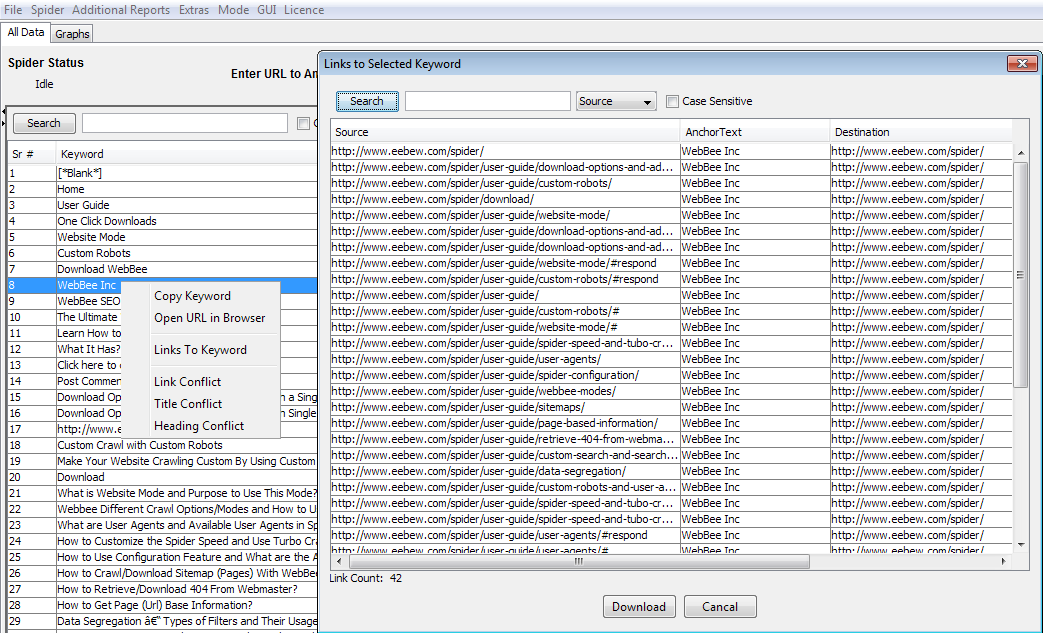Select the Website Mode keyword row
Viewport: 1043px width, 633px height.
[x=162, y=237]
